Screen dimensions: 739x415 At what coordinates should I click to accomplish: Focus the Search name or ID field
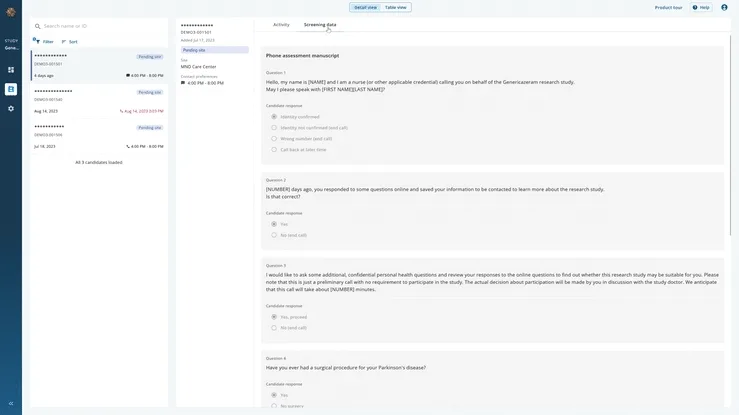(x=99, y=26)
